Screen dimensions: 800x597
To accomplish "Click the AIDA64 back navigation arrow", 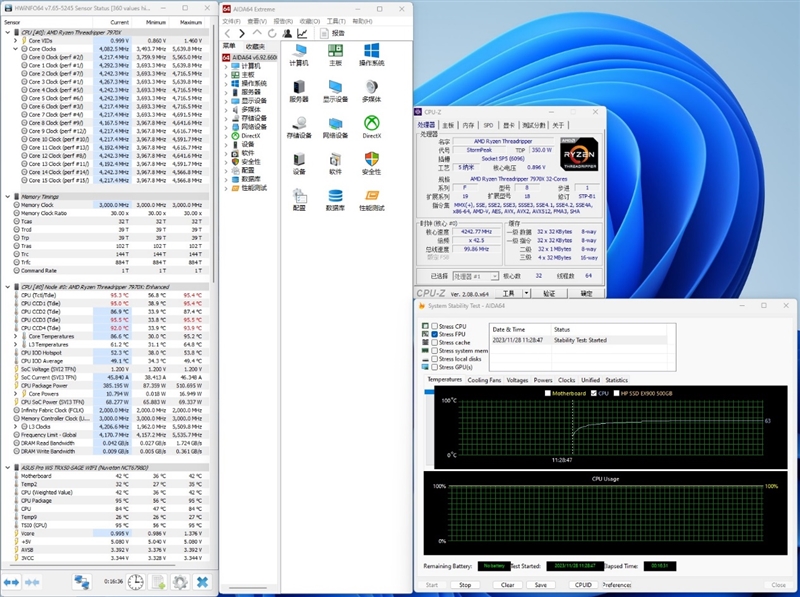I will point(228,33).
